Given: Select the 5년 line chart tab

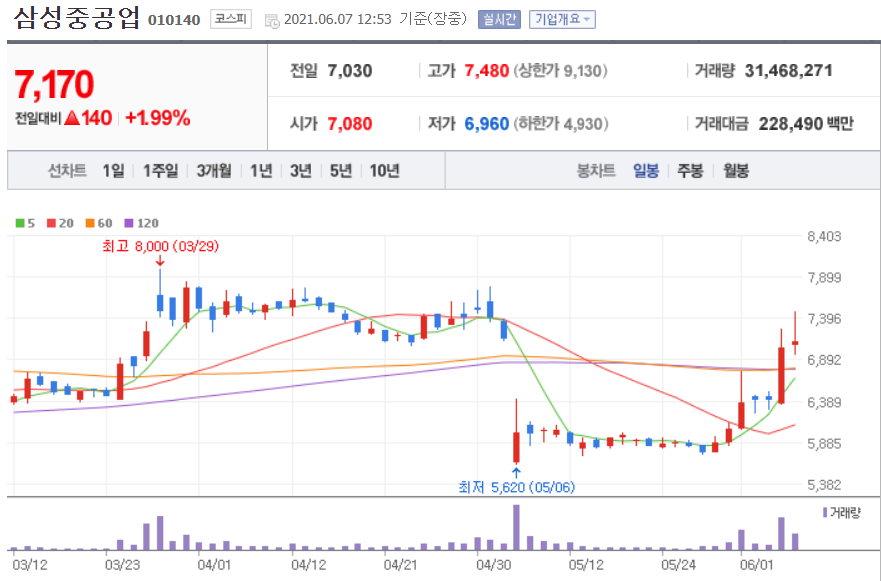Looking at the screenshot, I should (x=340, y=170).
